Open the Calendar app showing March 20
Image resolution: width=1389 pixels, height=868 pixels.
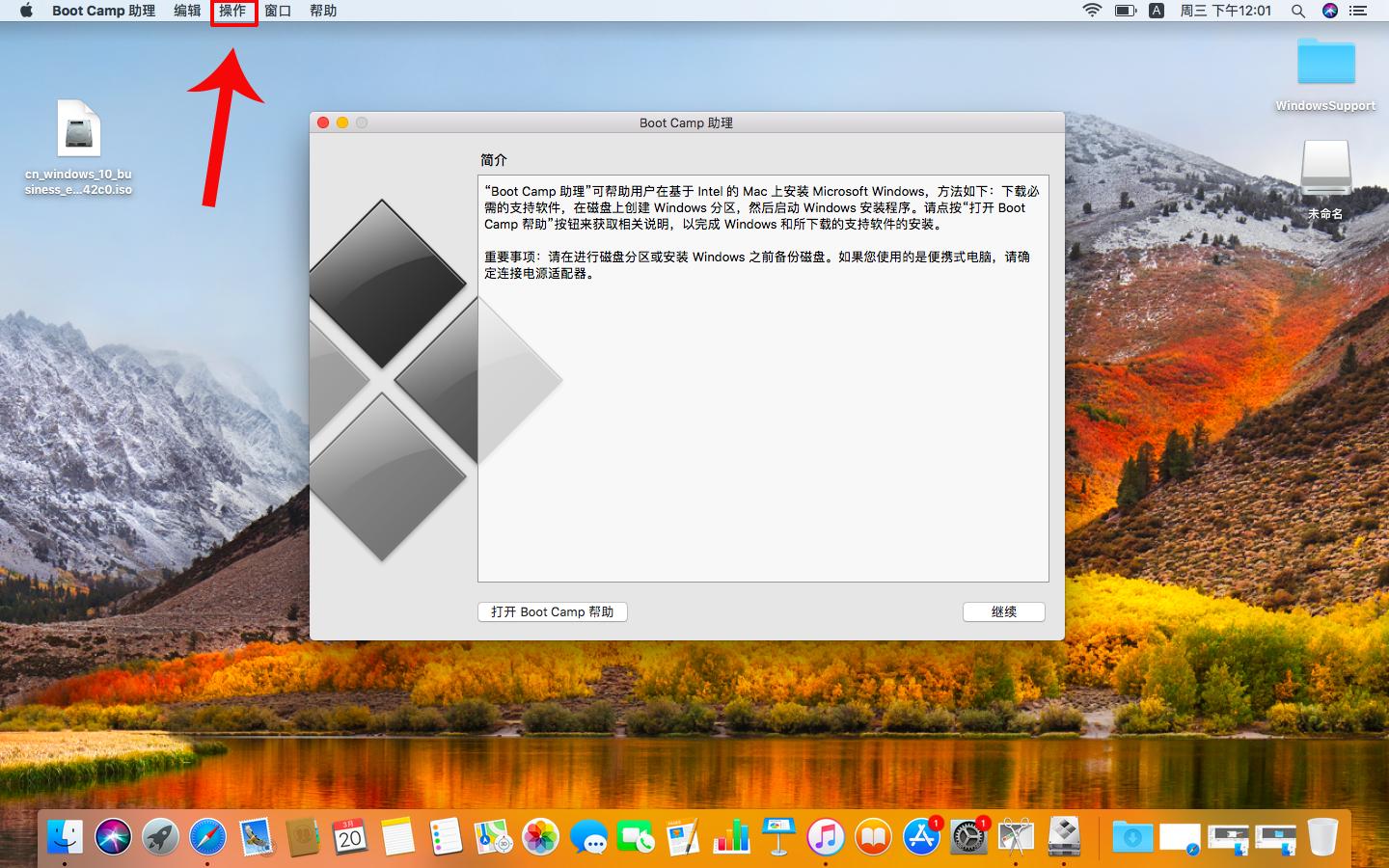347,837
